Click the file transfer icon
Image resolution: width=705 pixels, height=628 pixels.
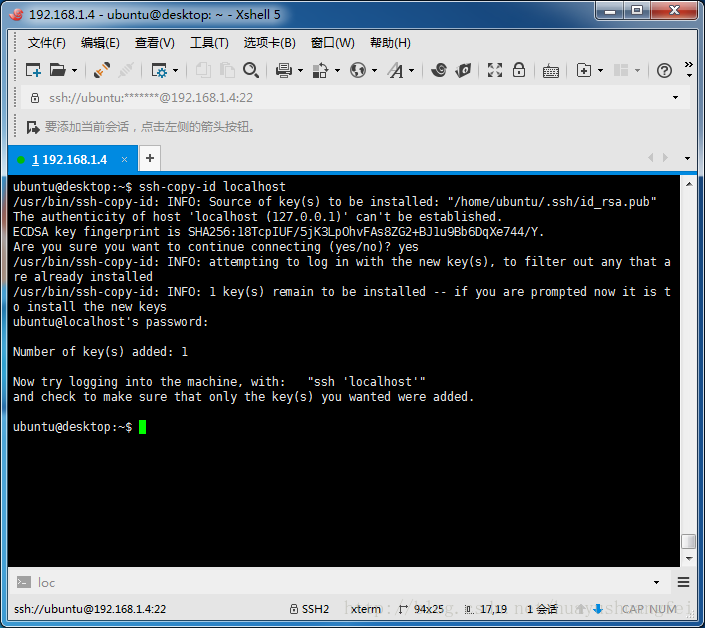pos(320,70)
